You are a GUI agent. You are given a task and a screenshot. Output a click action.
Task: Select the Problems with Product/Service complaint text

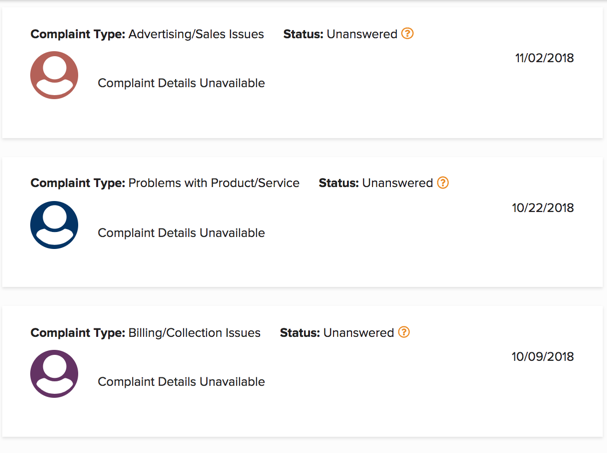(x=214, y=183)
